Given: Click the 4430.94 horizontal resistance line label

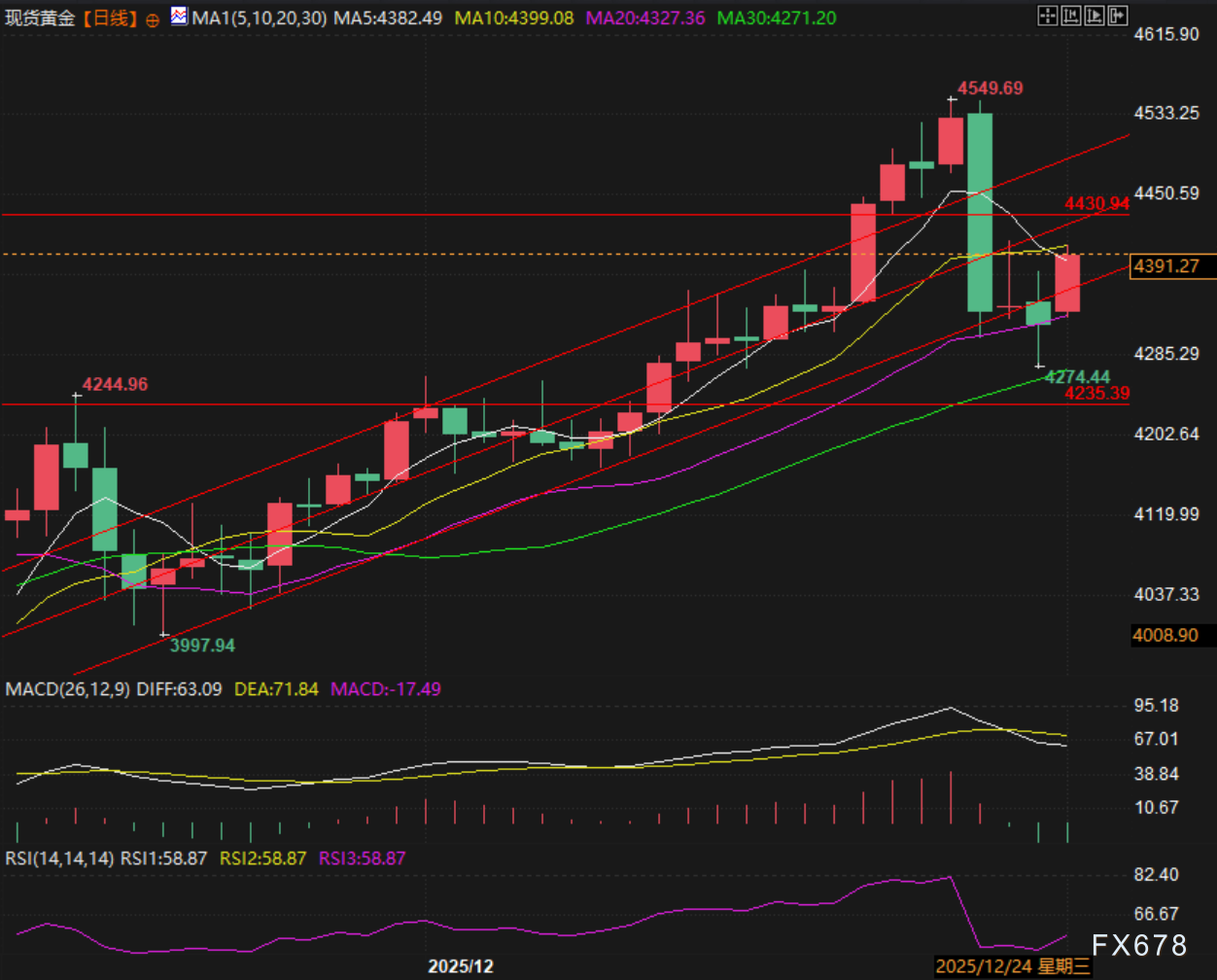Looking at the screenshot, I should (x=1096, y=203).
